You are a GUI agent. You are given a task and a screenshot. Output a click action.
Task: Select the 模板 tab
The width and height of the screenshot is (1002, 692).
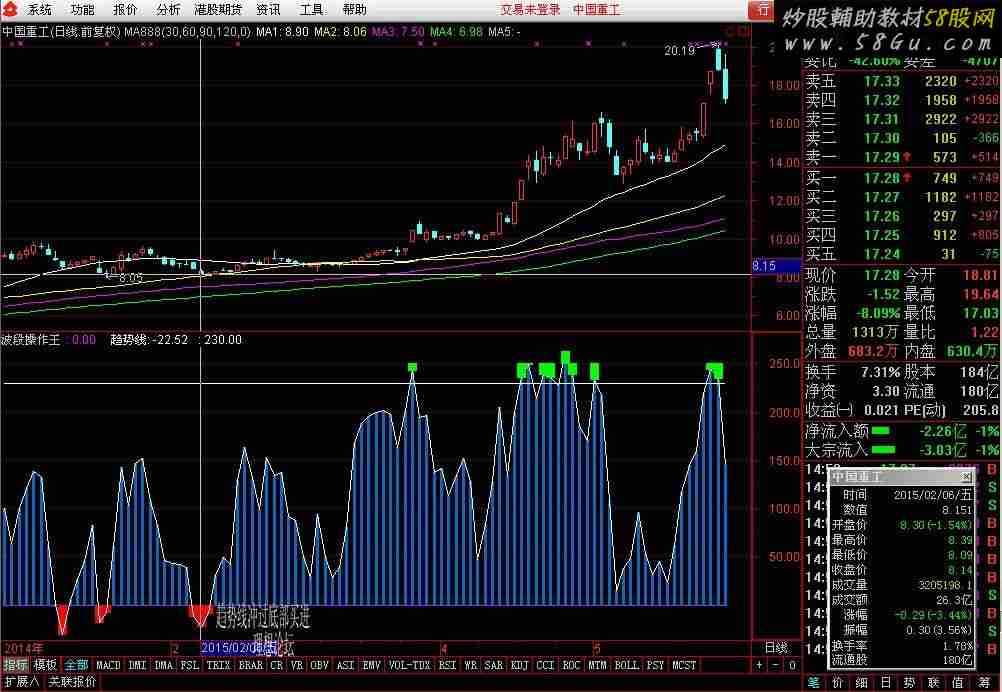[x=45, y=665]
